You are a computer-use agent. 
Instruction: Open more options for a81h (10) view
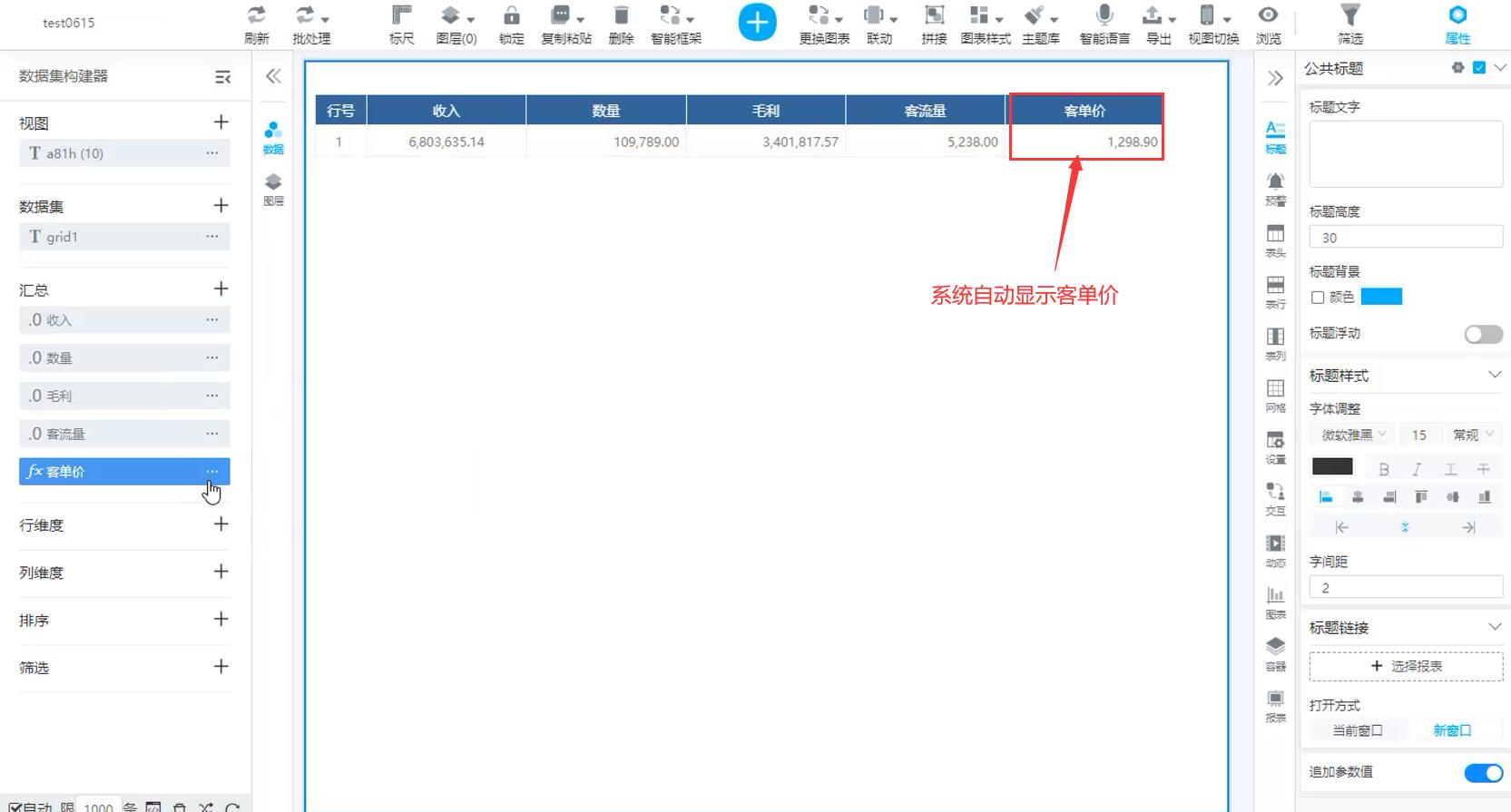tap(211, 153)
